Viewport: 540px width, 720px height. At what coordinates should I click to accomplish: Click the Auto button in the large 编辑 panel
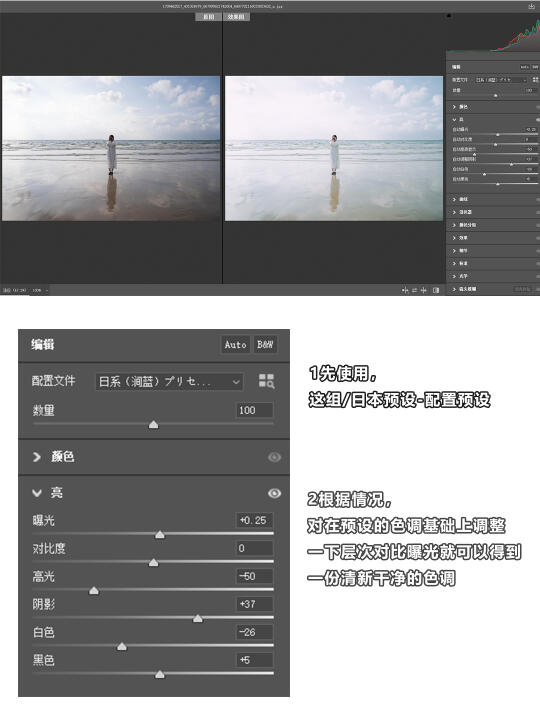pos(236,344)
